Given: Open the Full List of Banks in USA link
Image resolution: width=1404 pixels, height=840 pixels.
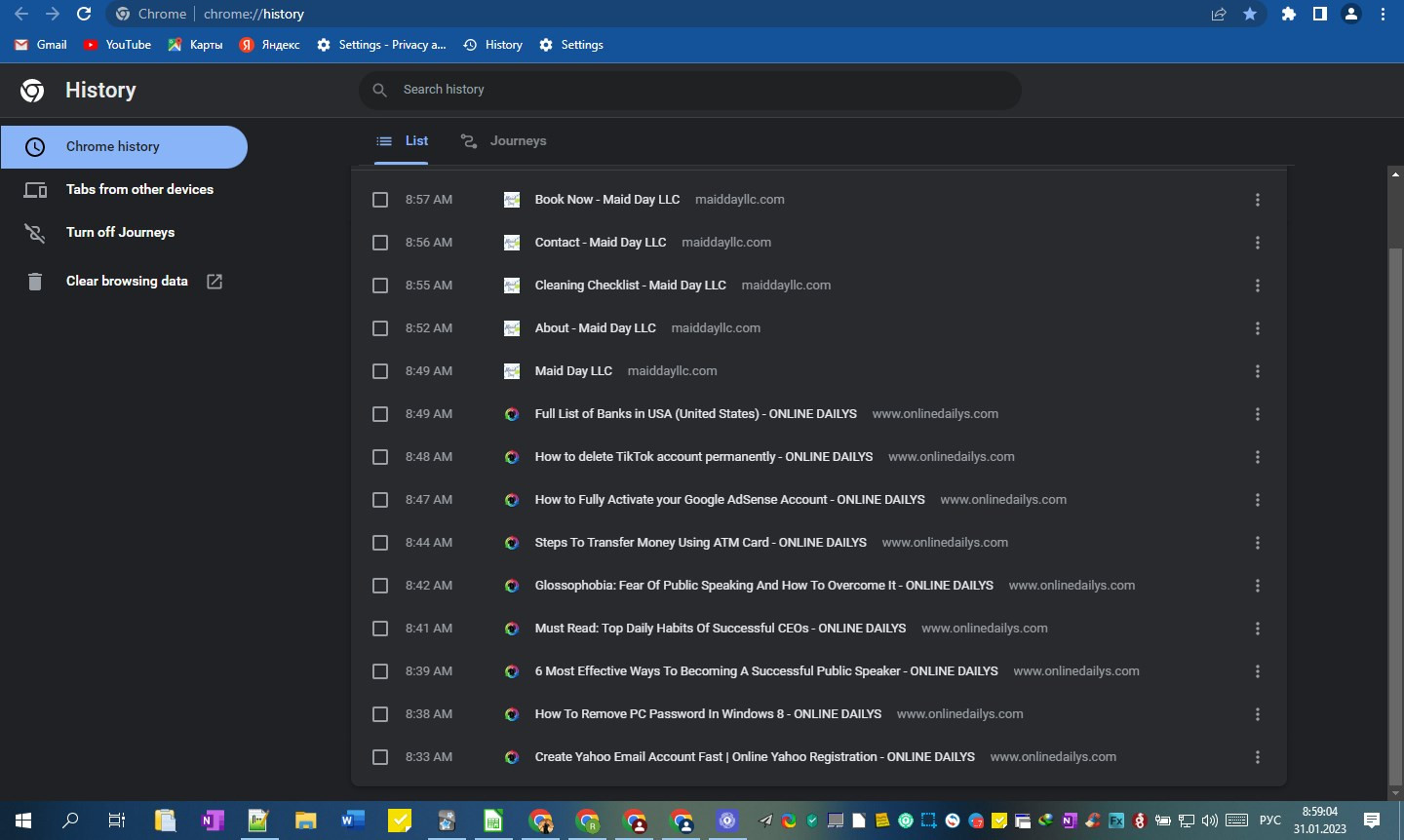Looking at the screenshot, I should tap(695, 414).
